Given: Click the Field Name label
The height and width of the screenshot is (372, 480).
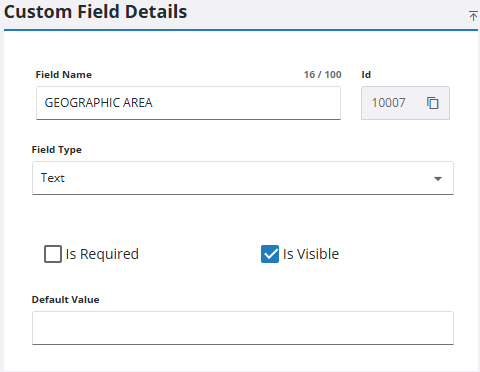Looking at the screenshot, I should coord(64,75).
